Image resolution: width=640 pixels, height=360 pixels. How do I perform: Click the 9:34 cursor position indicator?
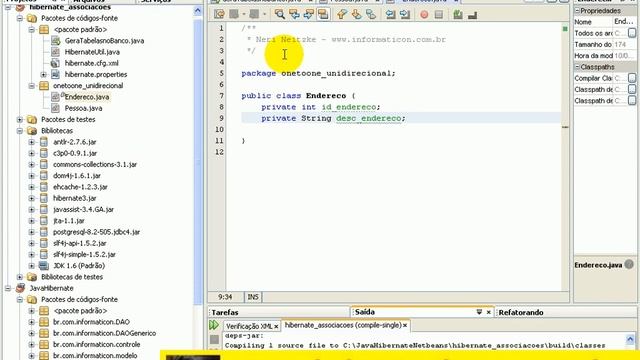click(225, 297)
